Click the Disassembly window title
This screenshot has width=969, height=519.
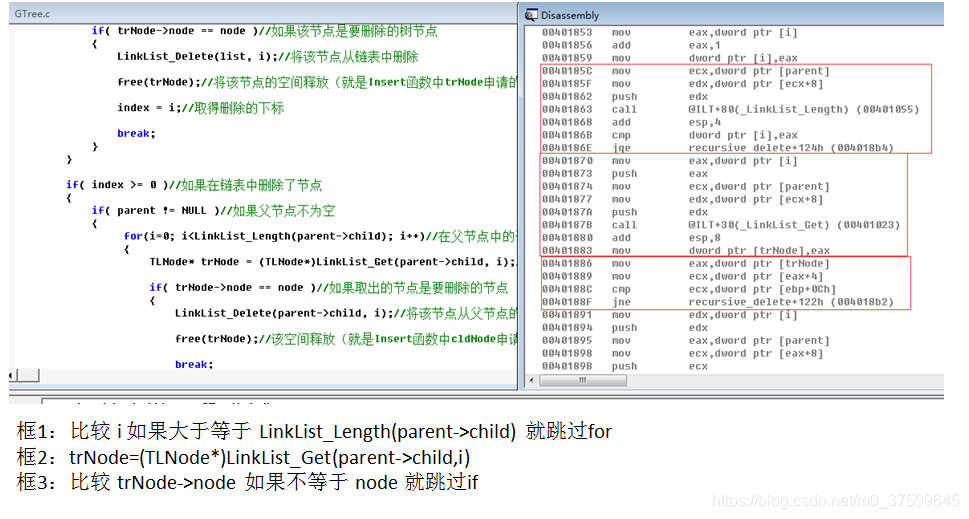pyautogui.click(x=570, y=15)
